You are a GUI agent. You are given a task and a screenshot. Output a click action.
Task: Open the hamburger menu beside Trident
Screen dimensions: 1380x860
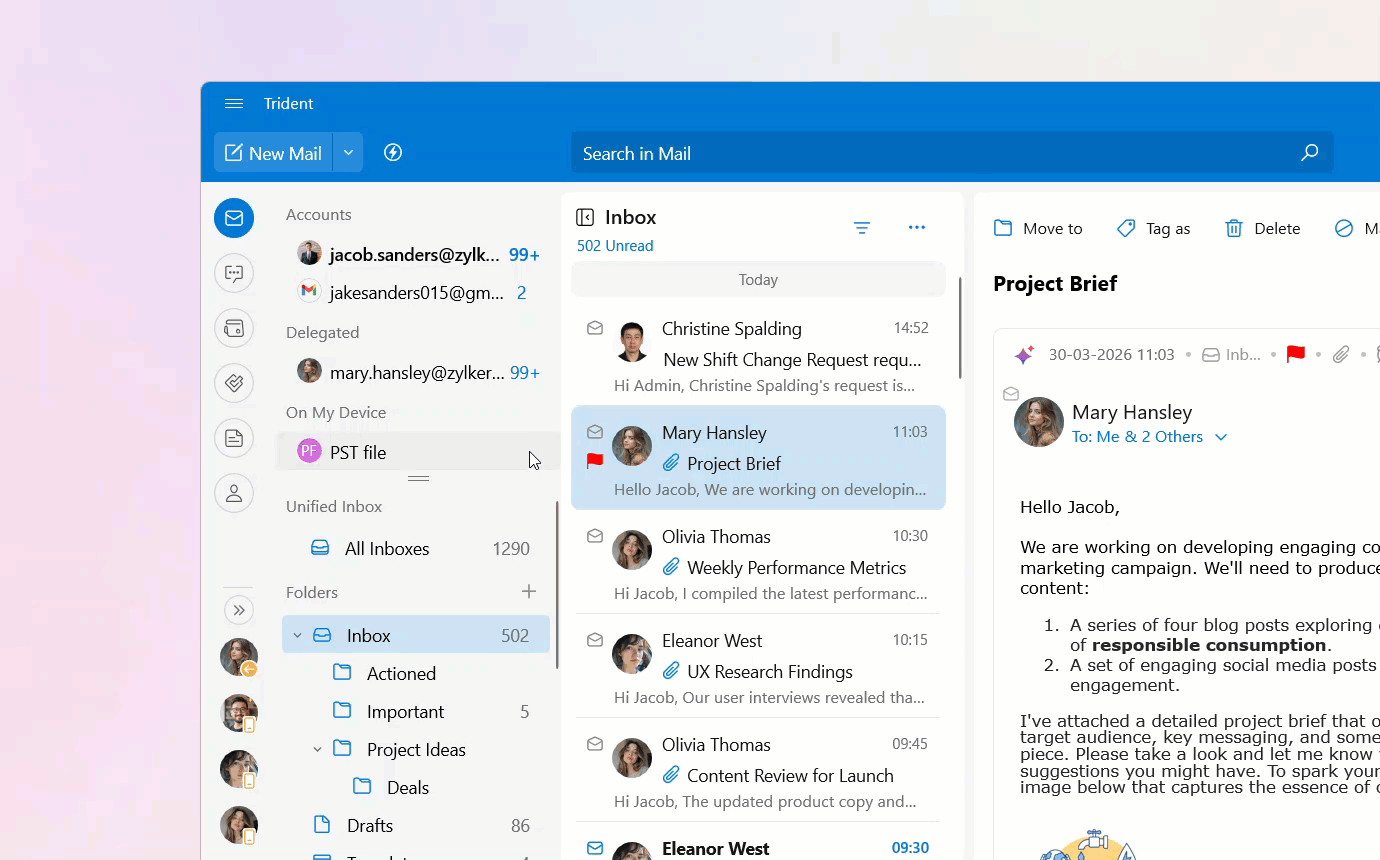(x=234, y=104)
